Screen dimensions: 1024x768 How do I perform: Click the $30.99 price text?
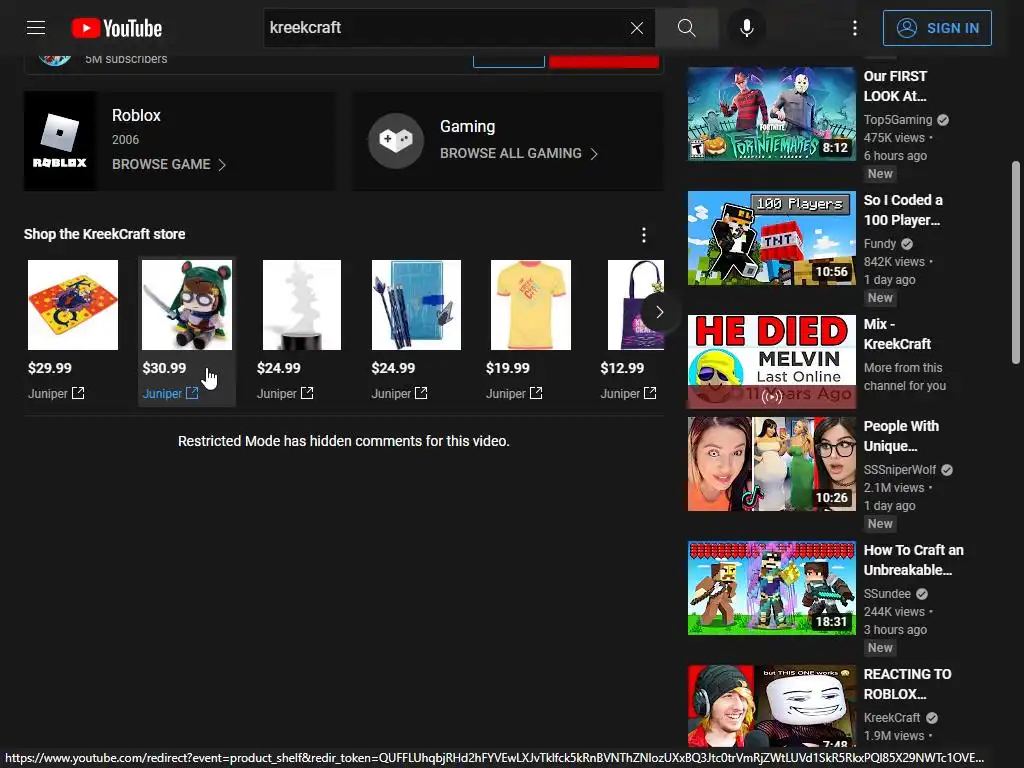(x=164, y=368)
